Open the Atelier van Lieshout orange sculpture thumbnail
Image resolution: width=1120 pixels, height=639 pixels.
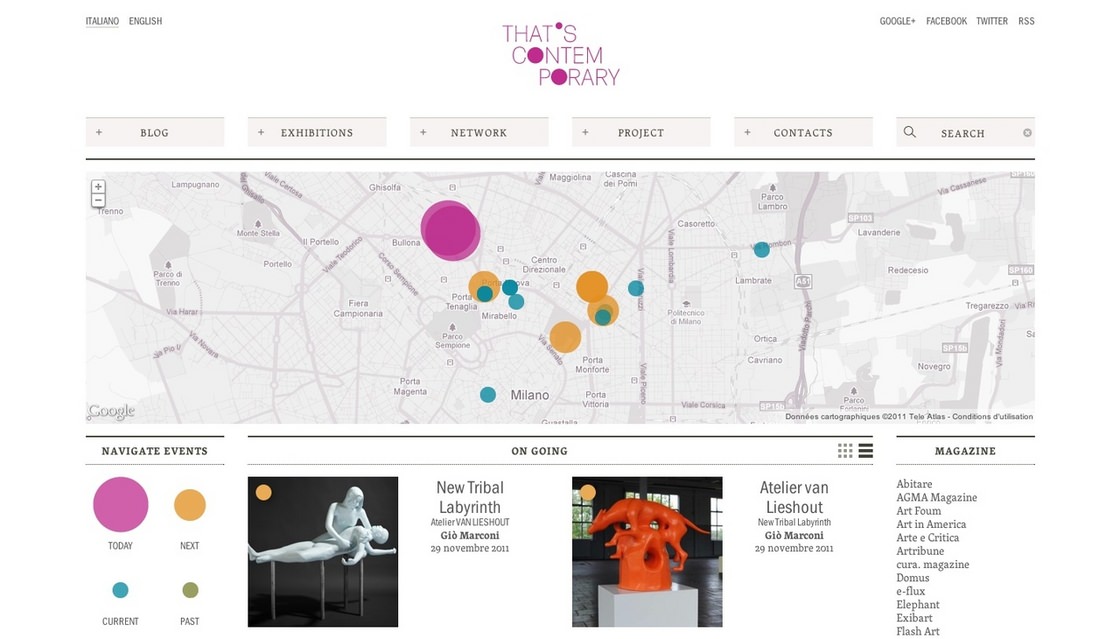tap(647, 552)
